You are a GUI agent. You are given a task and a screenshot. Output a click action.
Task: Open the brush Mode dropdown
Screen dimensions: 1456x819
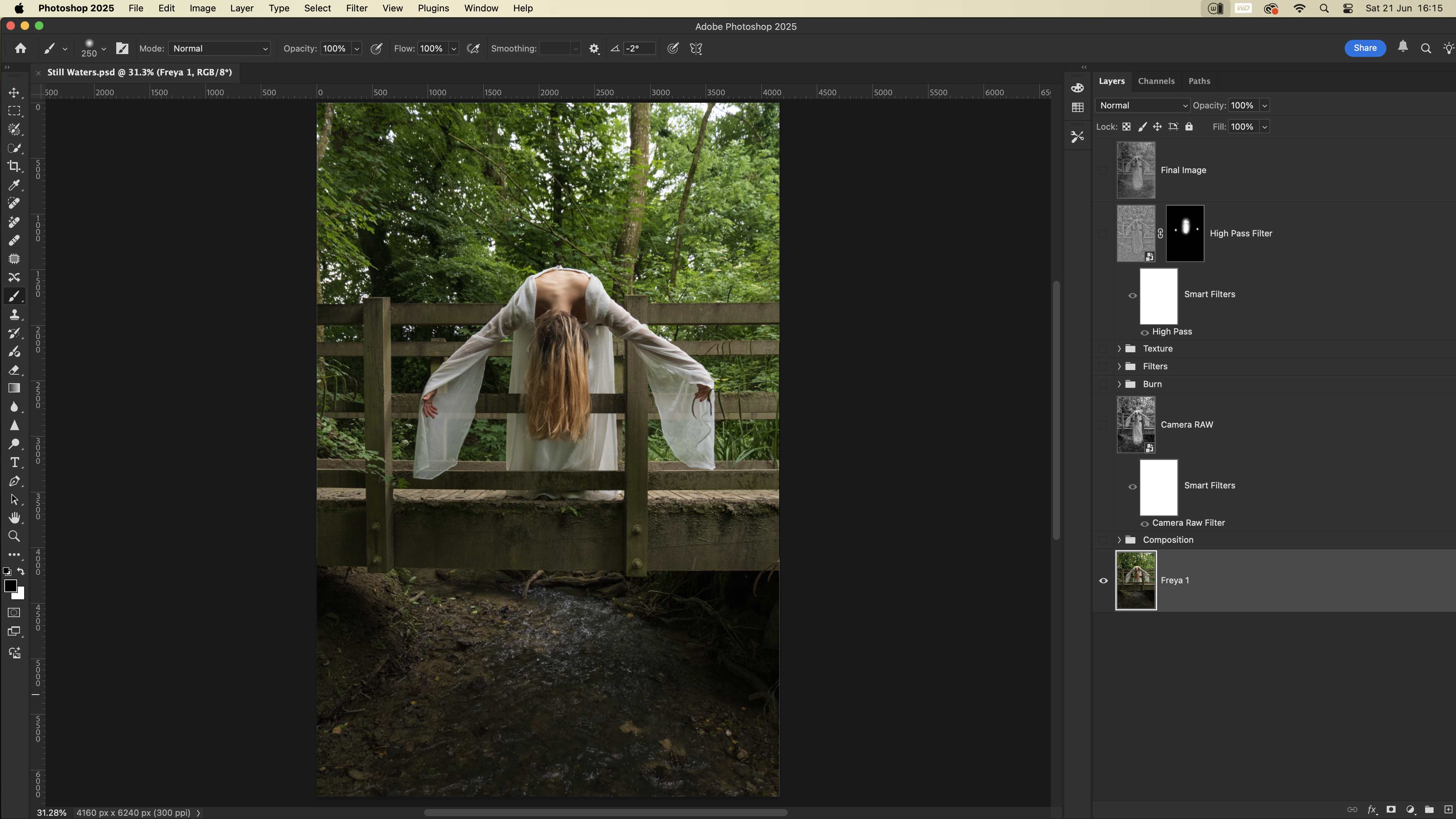(x=219, y=49)
